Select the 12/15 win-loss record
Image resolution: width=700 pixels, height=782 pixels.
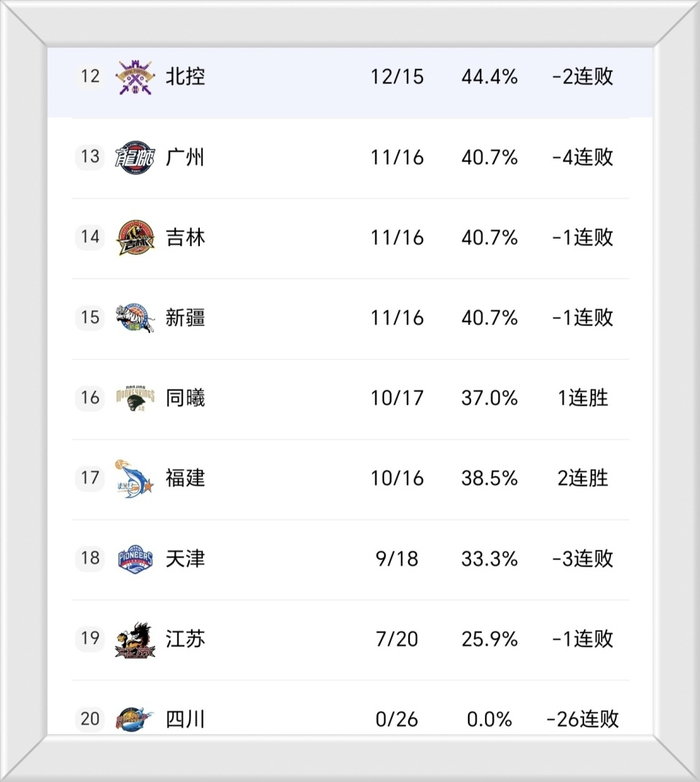(396, 76)
